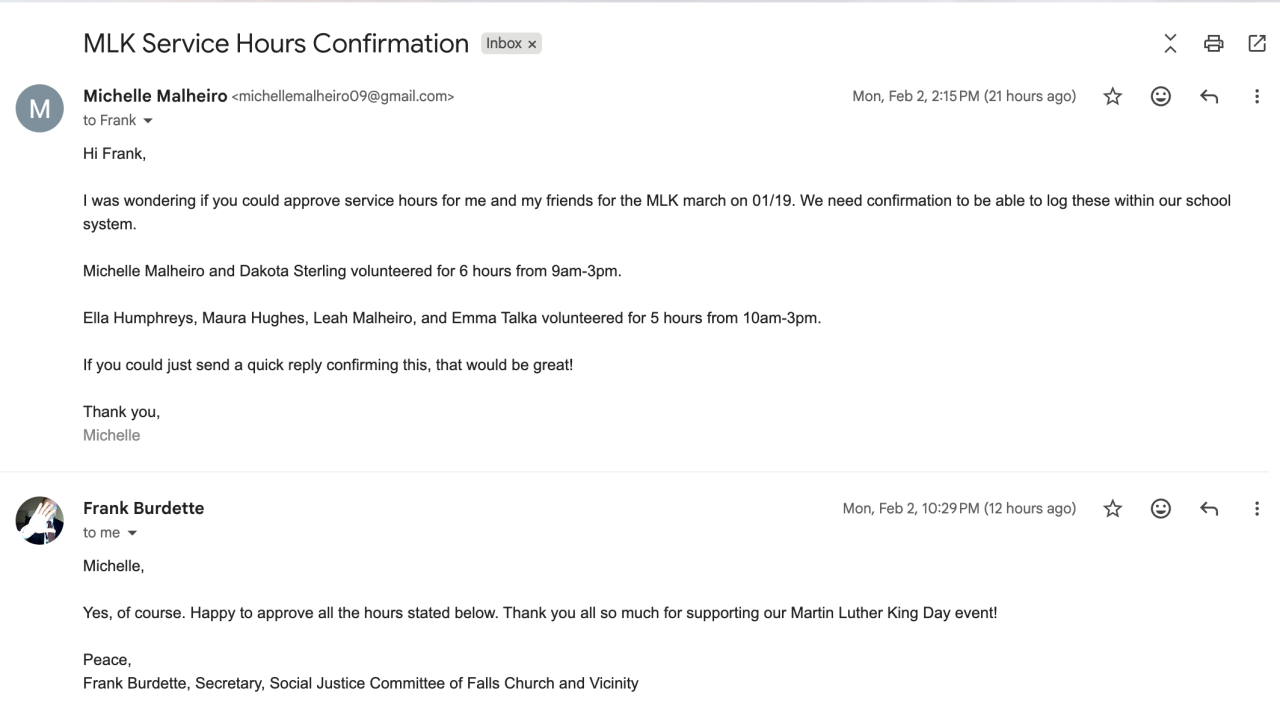The width and height of the screenshot is (1280, 715).
Task: Remove the Inbox label from conversation
Action: pyautogui.click(x=533, y=44)
